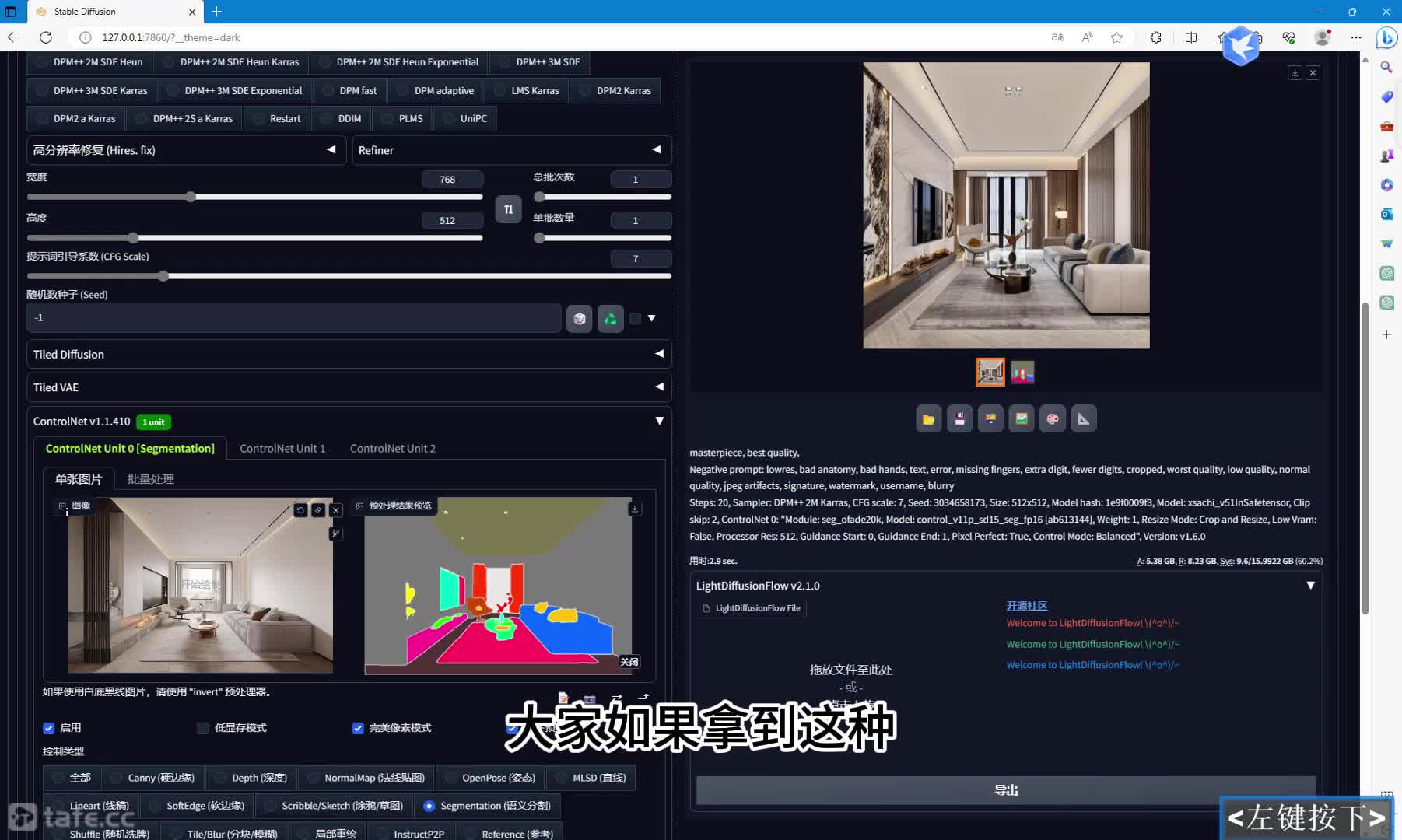The width and height of the screenshot is (1402, 840).
Task: Toggle the seed extra checkbox
Action: click(635, 318)
